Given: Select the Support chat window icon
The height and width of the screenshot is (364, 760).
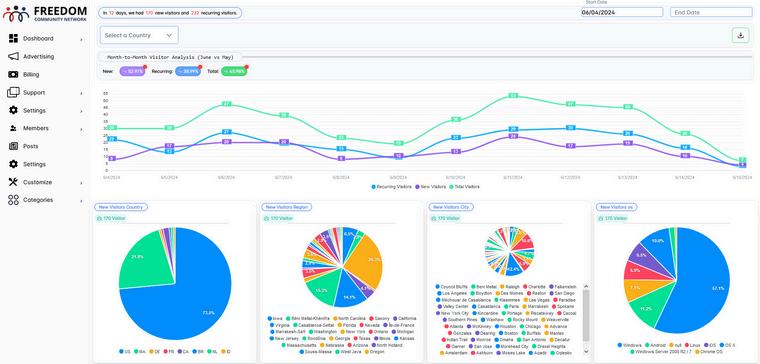Looking at the screenshot, I should [x=14, y=92].
